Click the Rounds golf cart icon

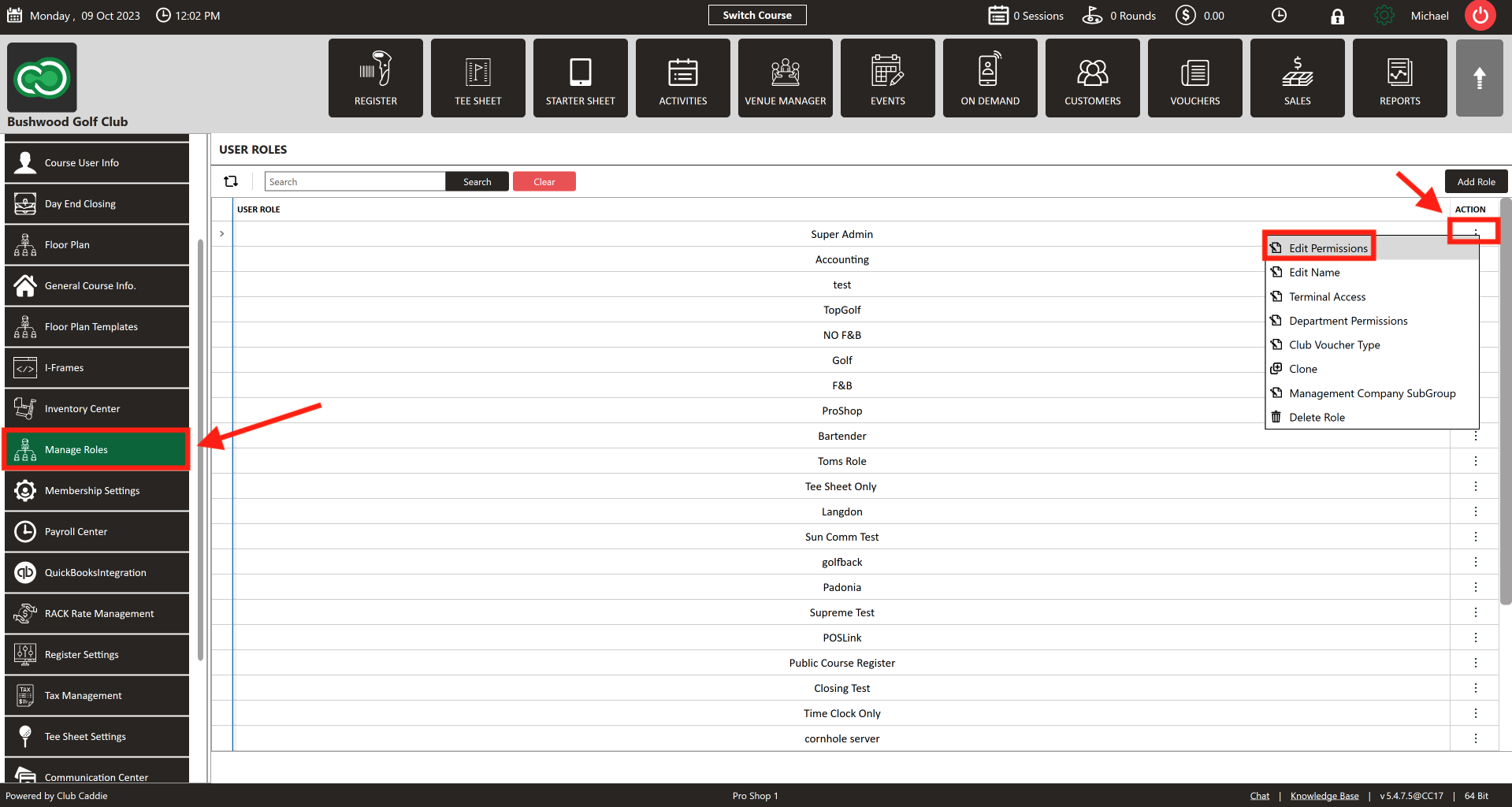point(1093,16)
